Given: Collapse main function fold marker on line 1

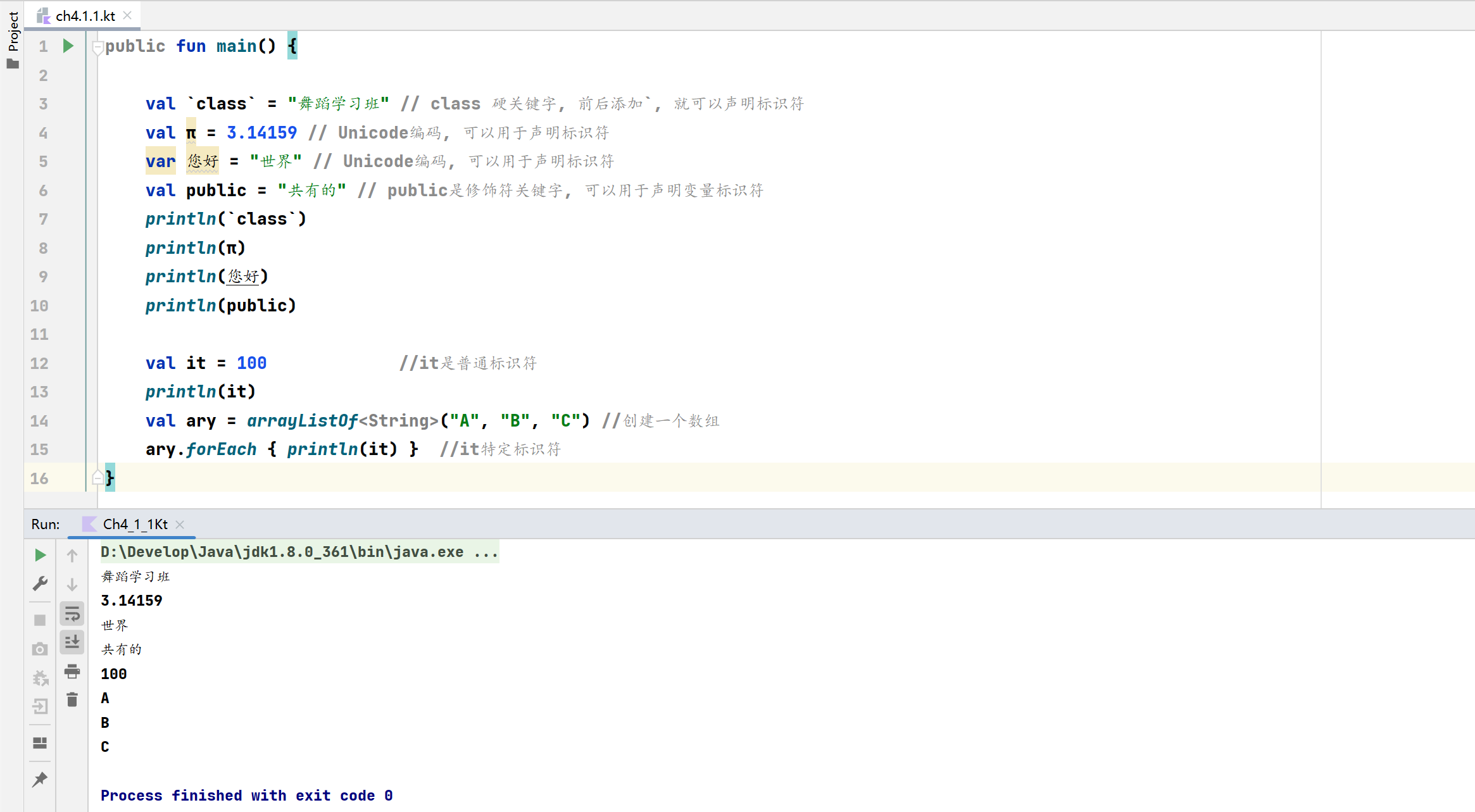Looking at the screenshot, I should coord(97,47).
